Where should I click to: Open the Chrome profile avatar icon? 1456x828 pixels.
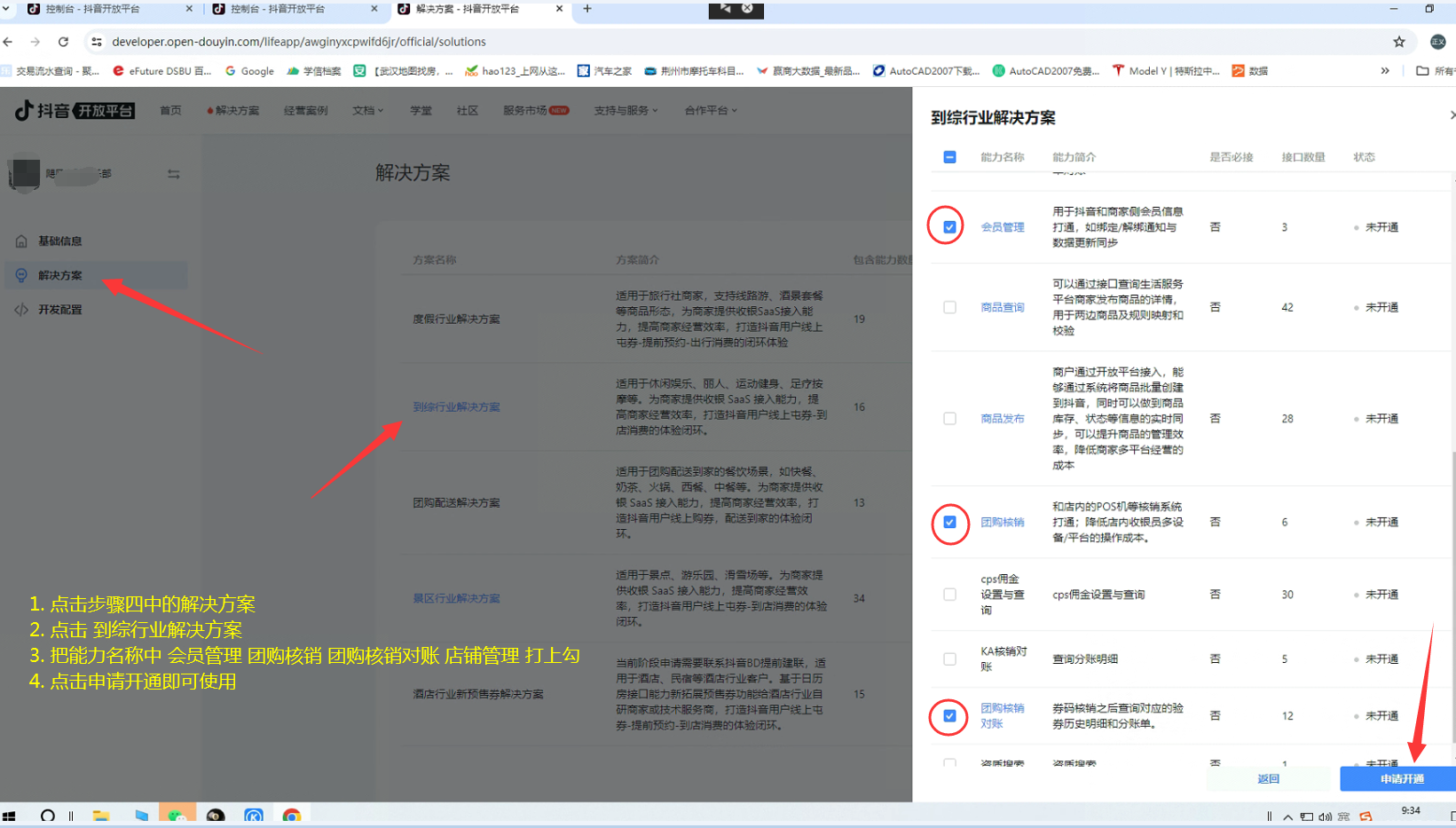[1438, 42]
